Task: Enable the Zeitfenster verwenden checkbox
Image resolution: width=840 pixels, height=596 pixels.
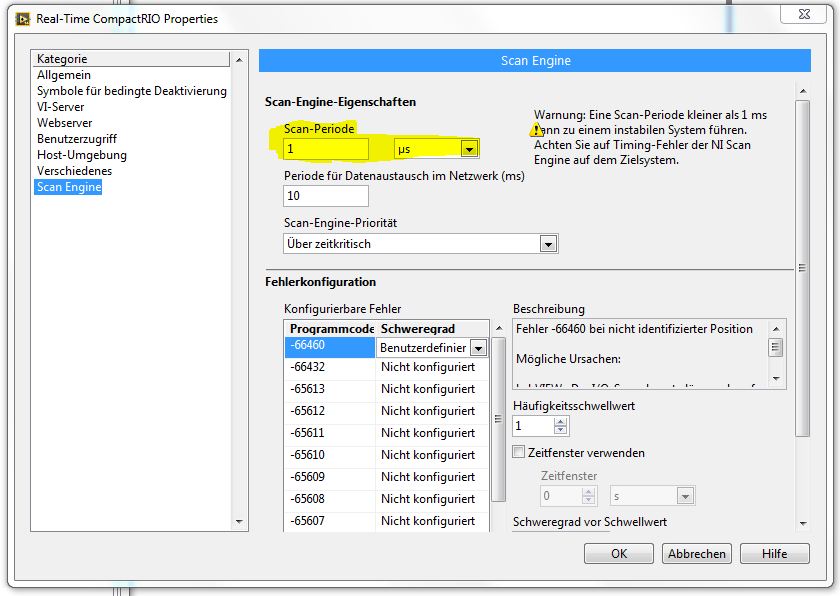Action: (518, 452)
